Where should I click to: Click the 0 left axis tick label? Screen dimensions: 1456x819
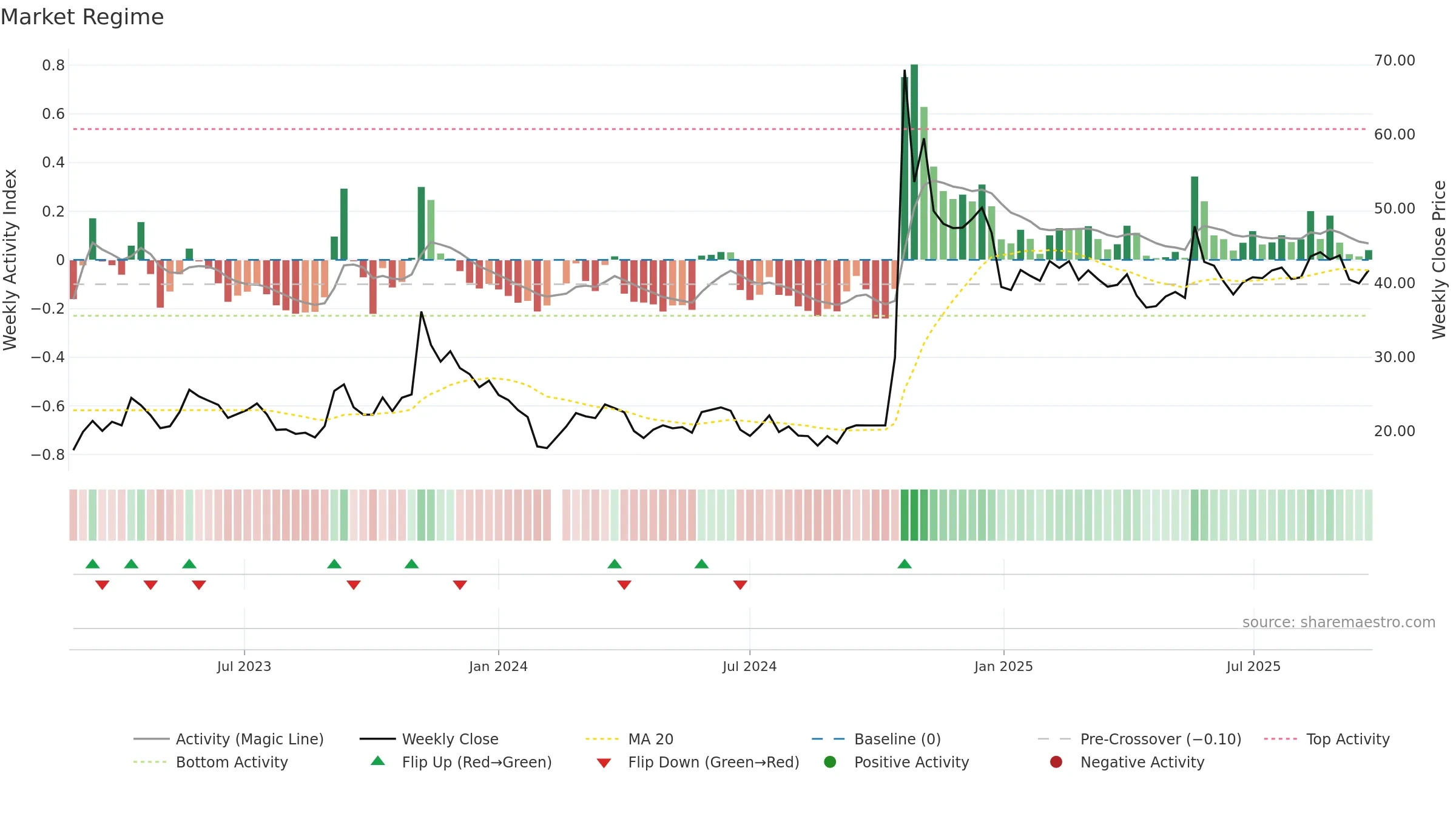point(60,260)
